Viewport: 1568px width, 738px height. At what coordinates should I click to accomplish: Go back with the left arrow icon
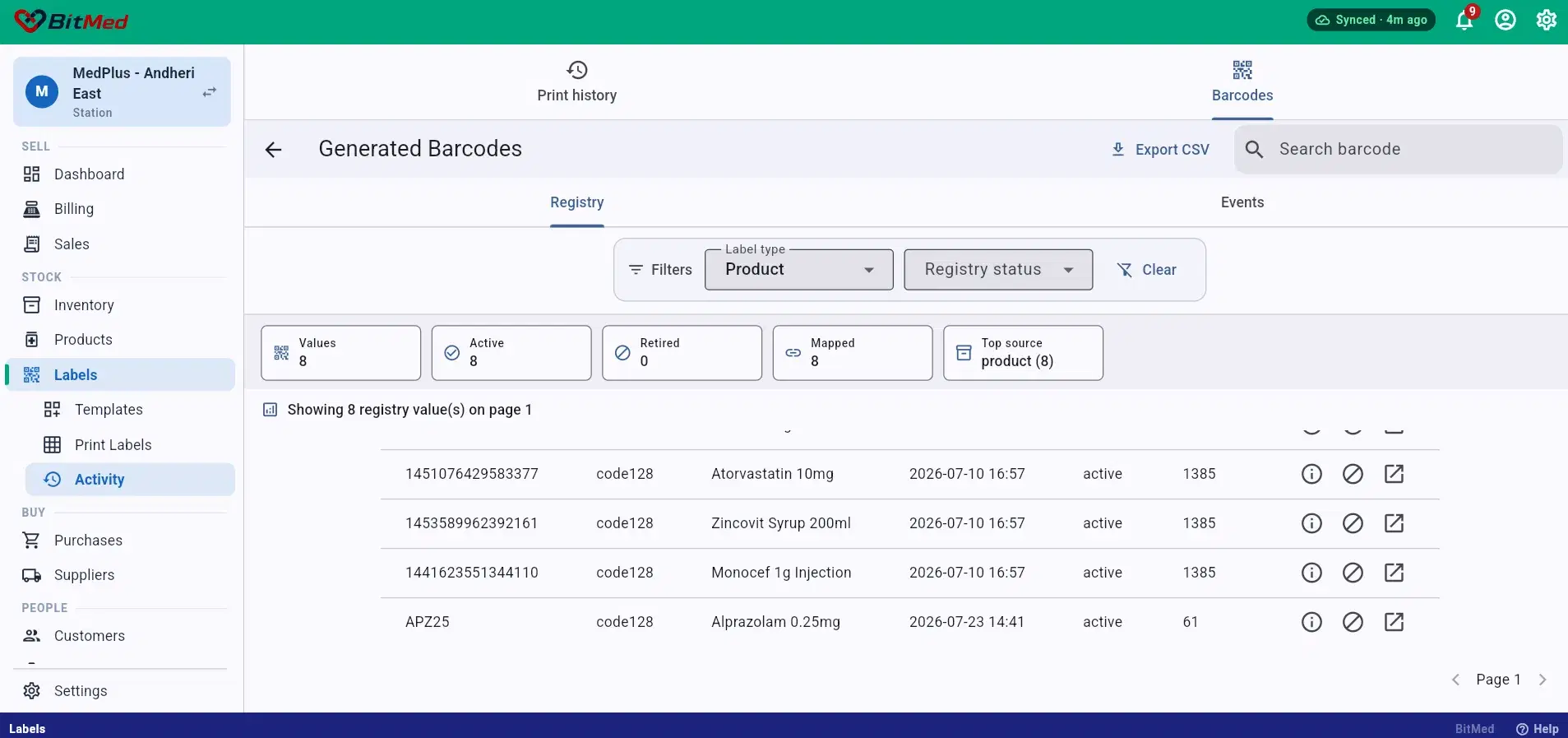(274, 150)
